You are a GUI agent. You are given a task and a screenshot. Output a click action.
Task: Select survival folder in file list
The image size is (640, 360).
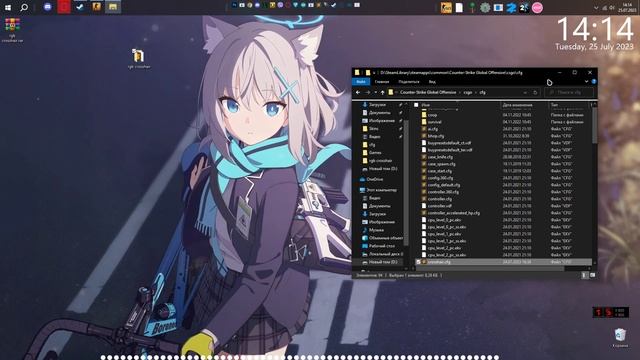coord(434,122)
